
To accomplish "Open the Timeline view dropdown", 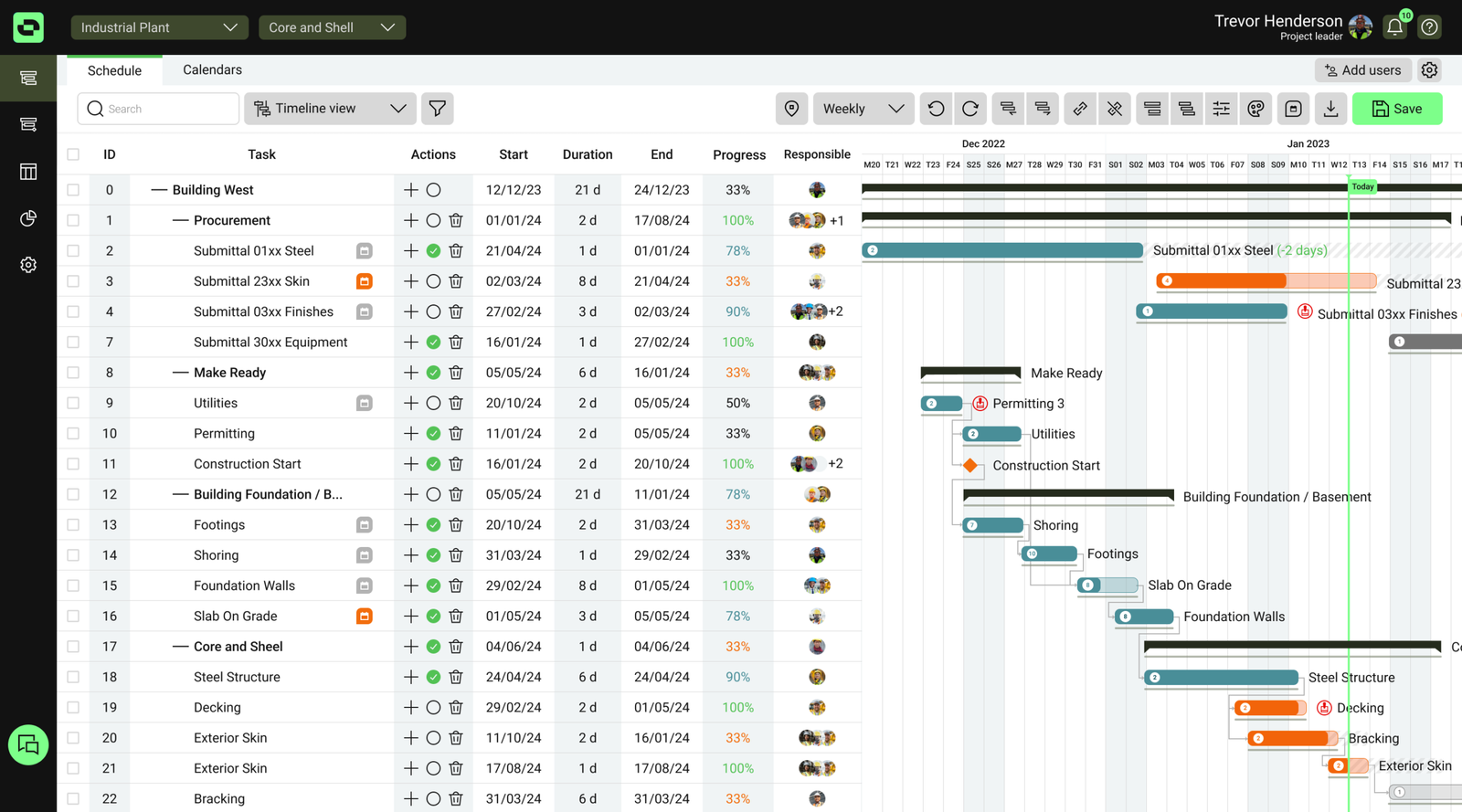I will (330, 109).
